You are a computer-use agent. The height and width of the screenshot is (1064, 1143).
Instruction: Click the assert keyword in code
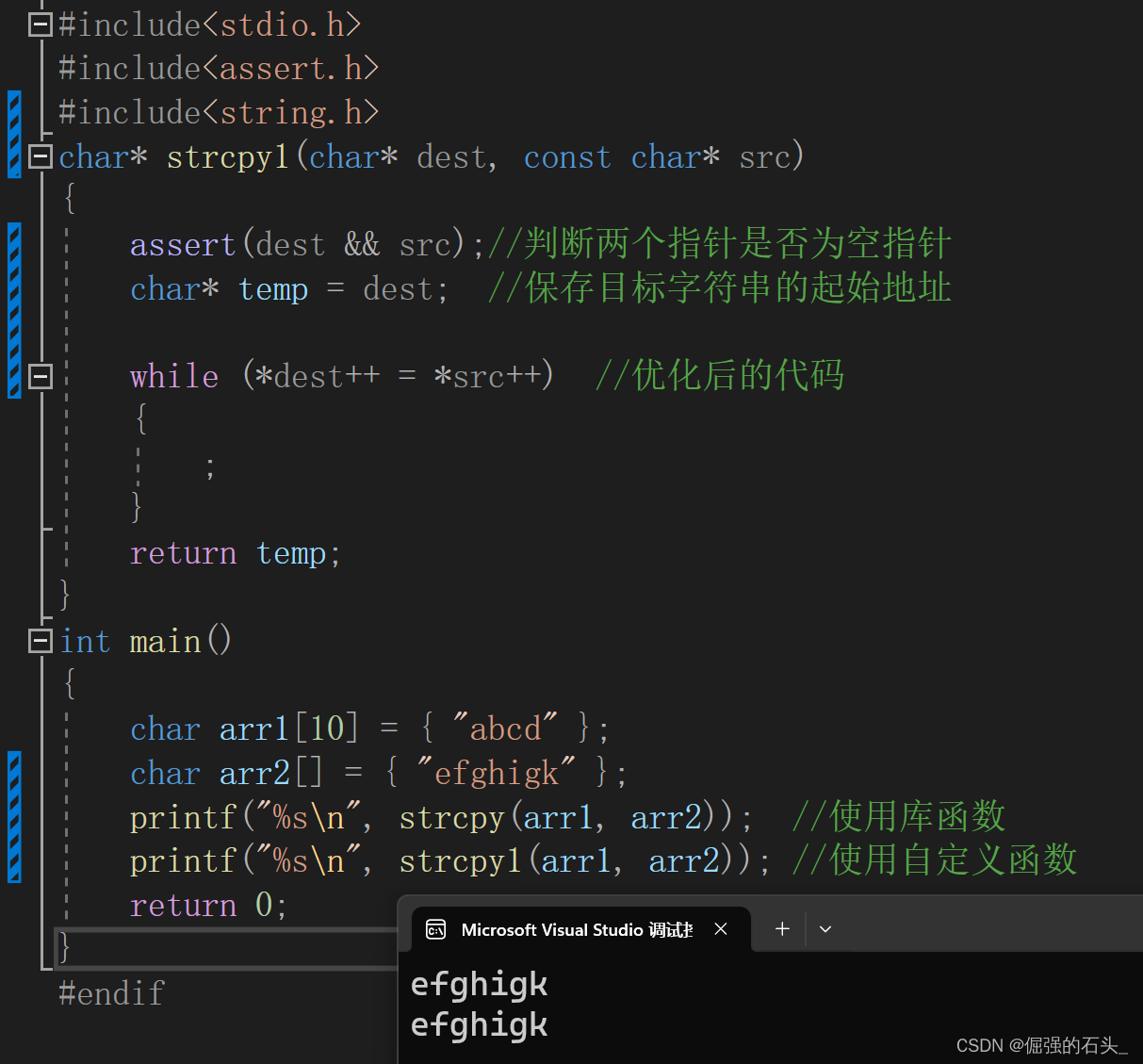[183, 245]
